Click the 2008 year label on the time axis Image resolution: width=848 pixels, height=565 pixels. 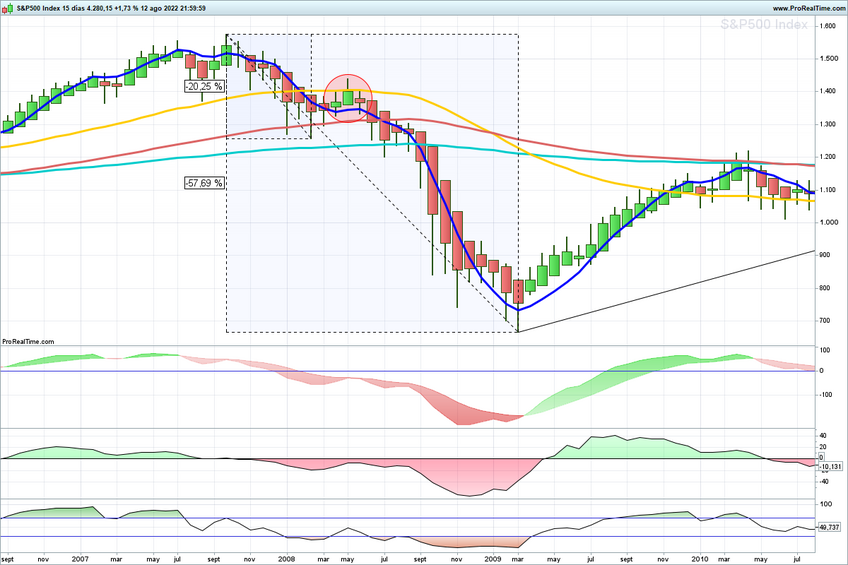pos(286,559)
